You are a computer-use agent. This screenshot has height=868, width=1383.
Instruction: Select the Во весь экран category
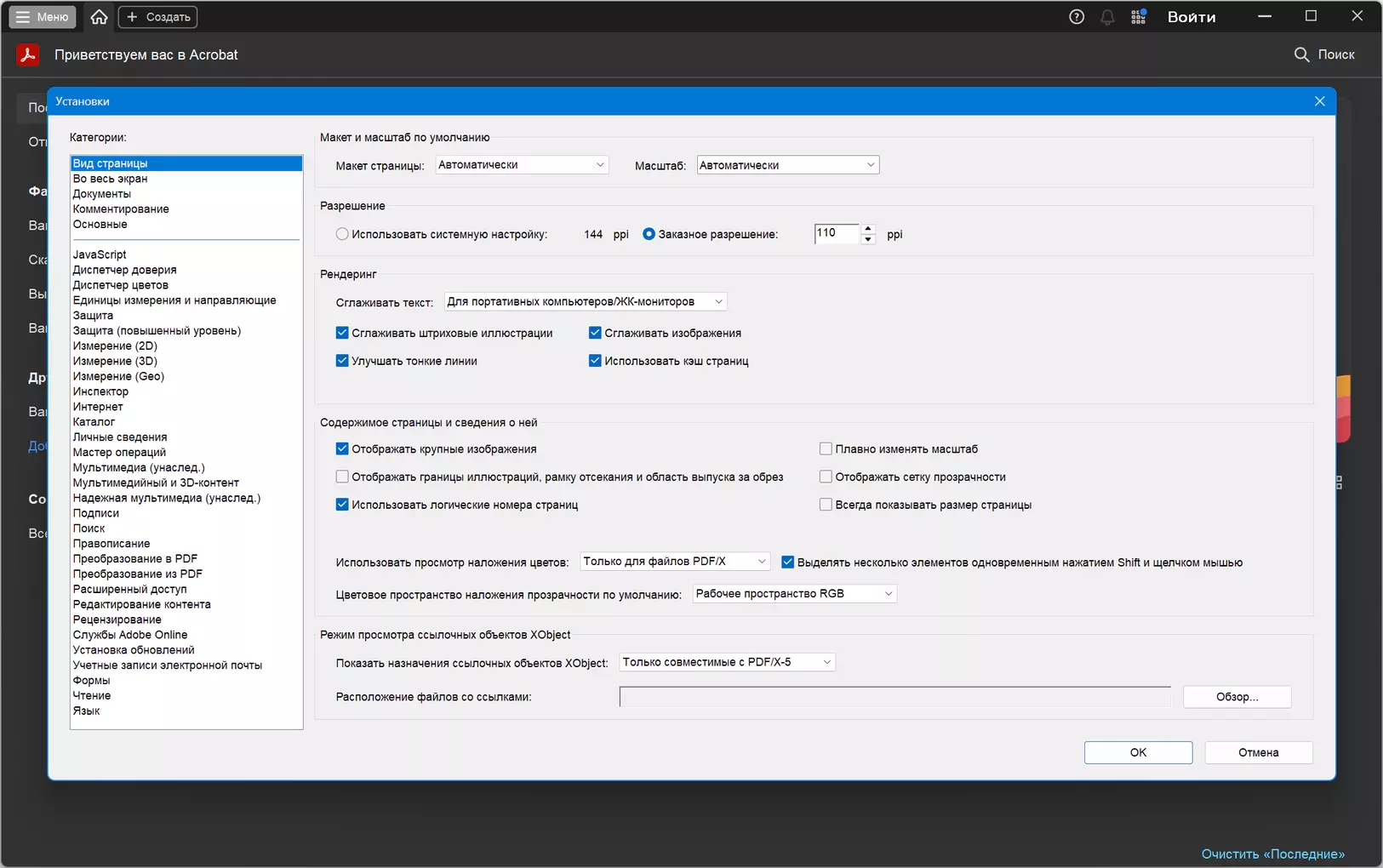pos(186,179)
